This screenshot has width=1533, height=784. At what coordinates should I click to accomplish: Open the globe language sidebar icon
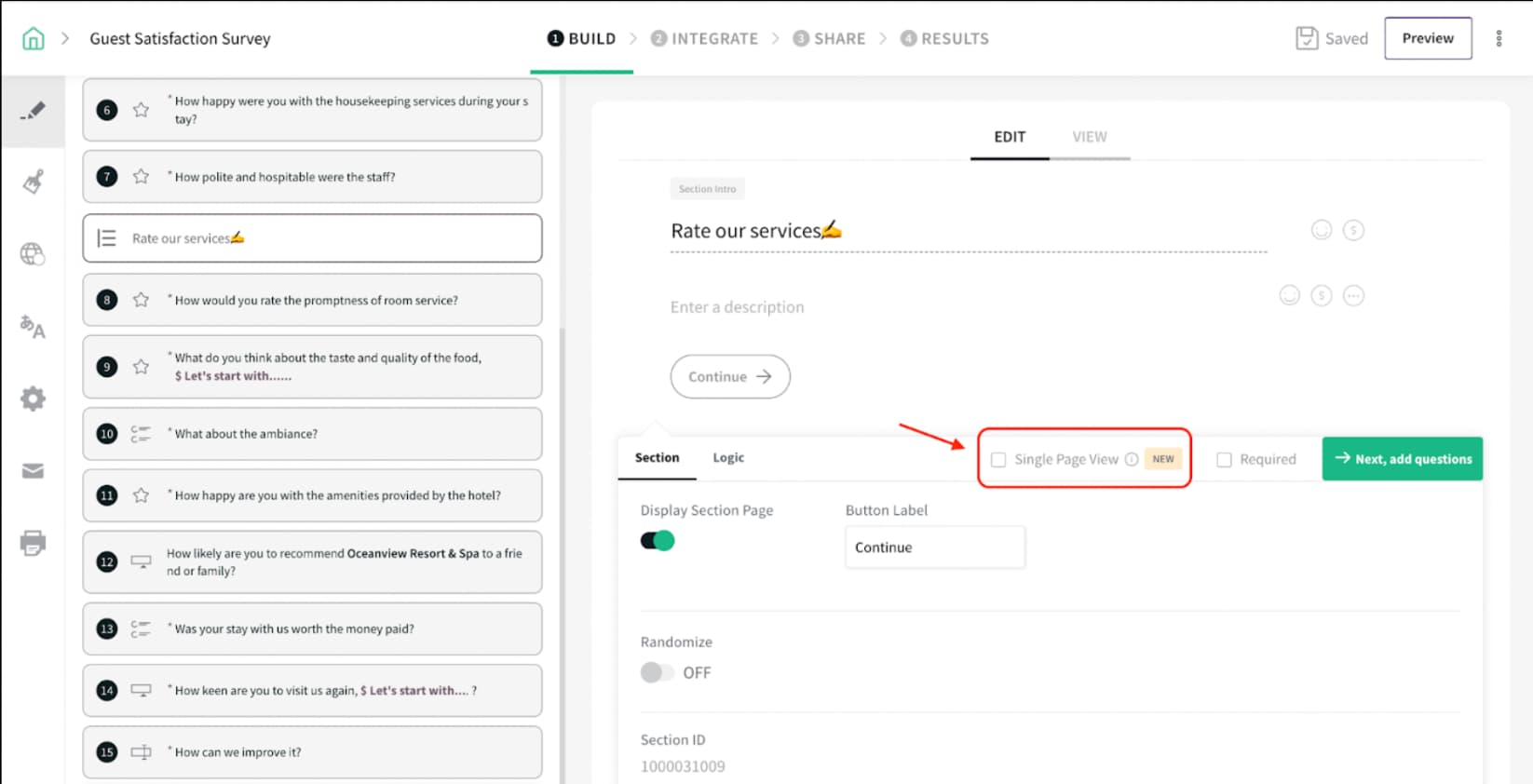33,253
